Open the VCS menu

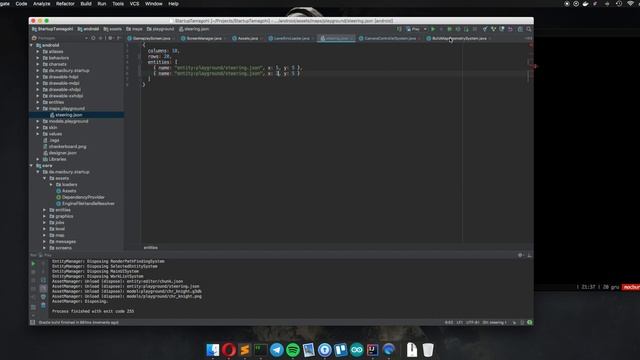coord(134,4)
